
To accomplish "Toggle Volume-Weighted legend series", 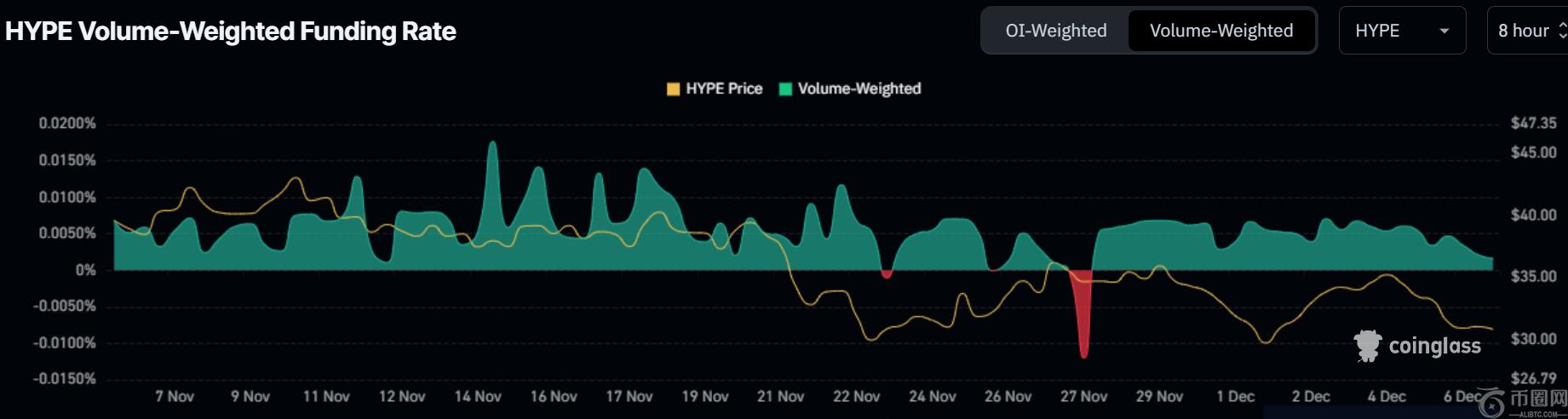I will tap(859, 89).
